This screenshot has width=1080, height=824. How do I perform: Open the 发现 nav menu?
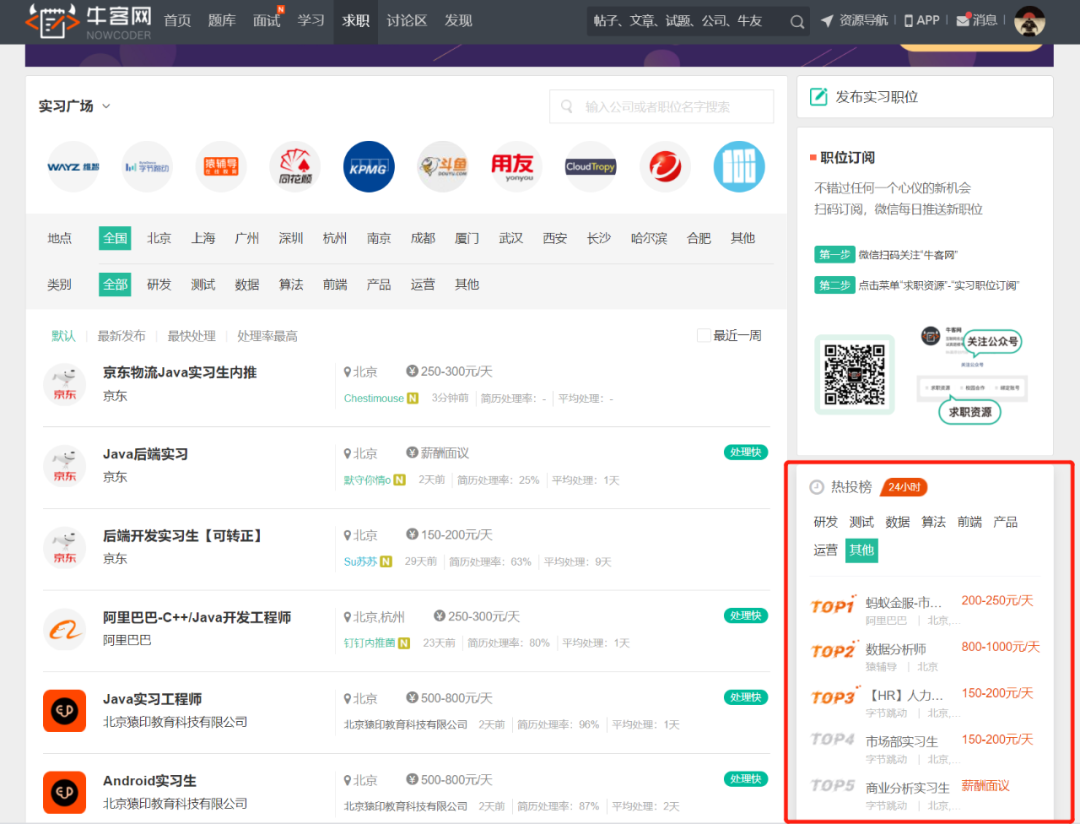tap(458, 21)
